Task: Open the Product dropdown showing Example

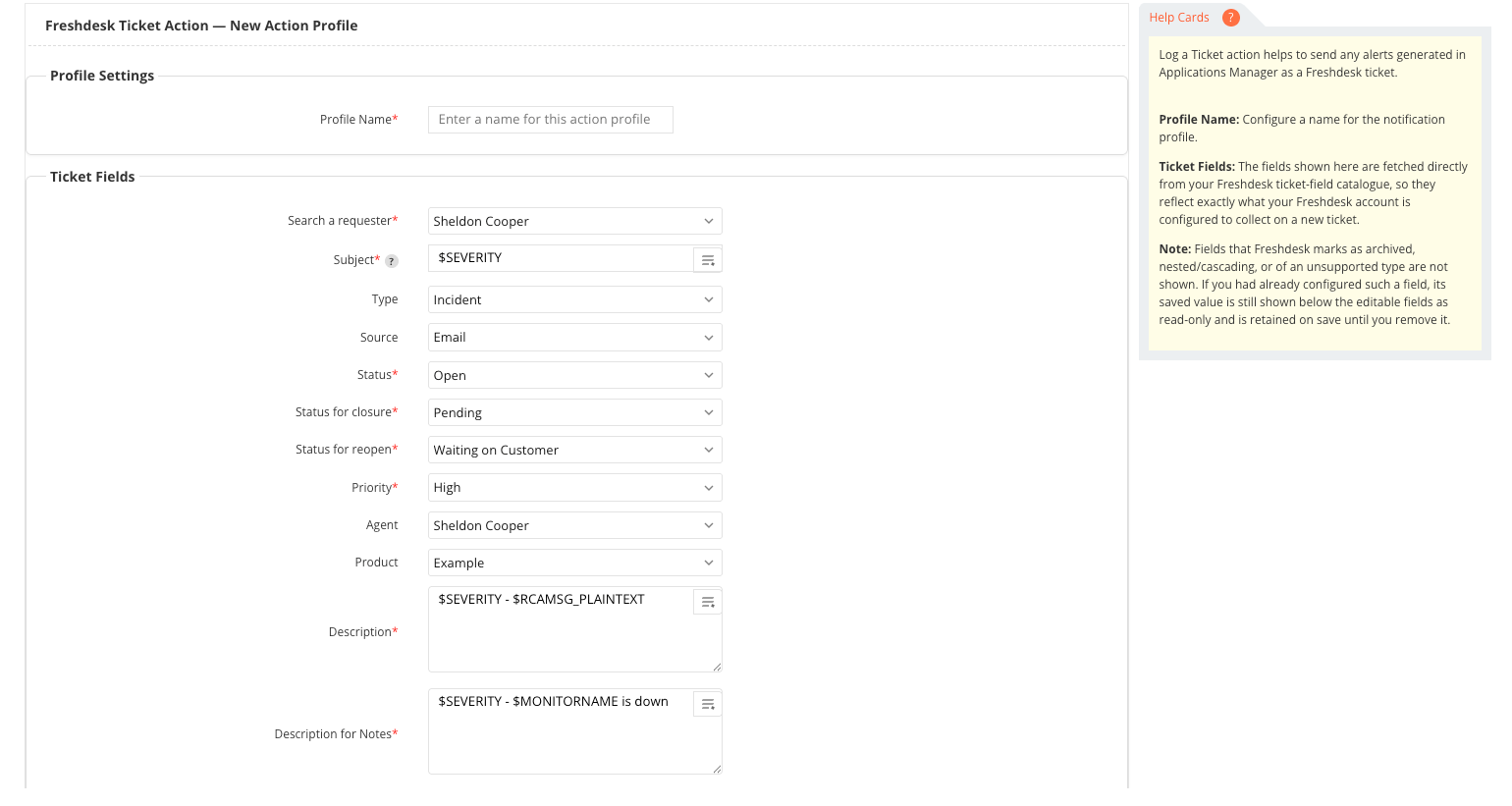Action: 575,563
